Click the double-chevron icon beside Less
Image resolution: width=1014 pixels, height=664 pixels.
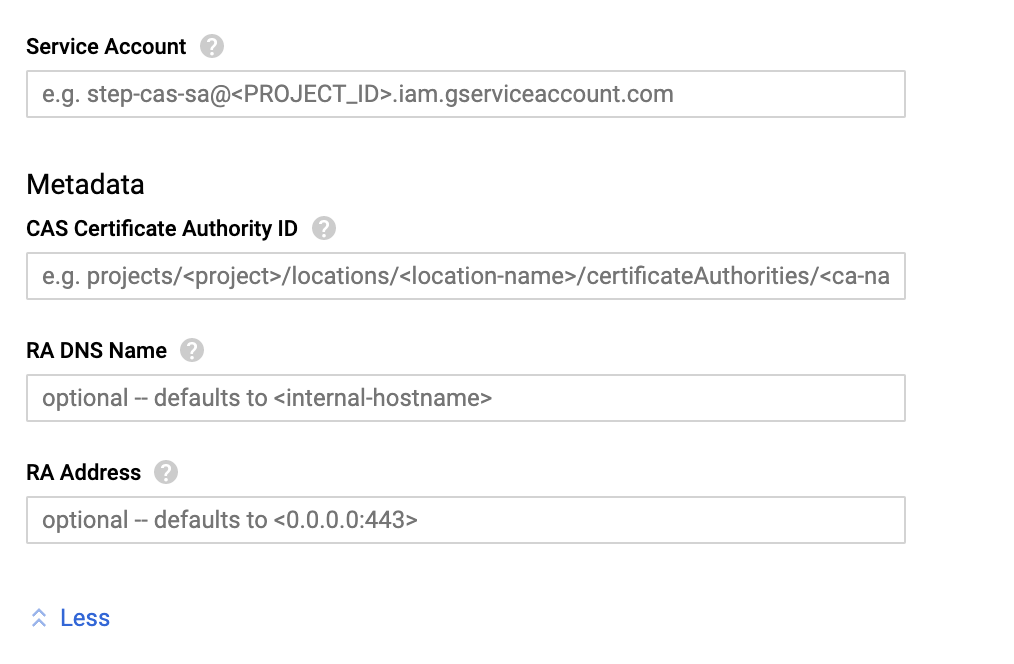pos(39,618)
